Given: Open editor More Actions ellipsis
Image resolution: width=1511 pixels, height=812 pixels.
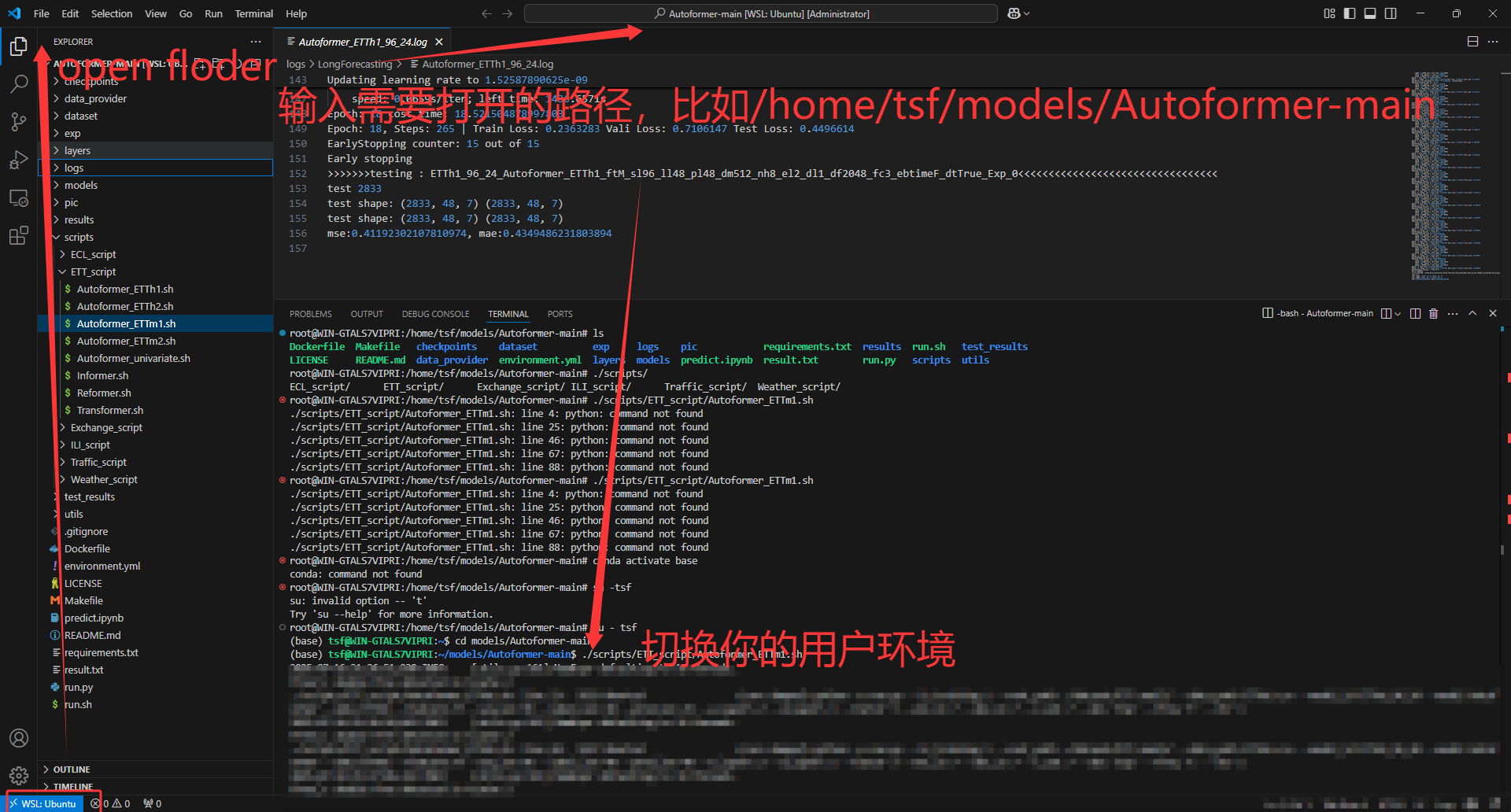Looking at the screenshot, I should (x=1493, y=42).
